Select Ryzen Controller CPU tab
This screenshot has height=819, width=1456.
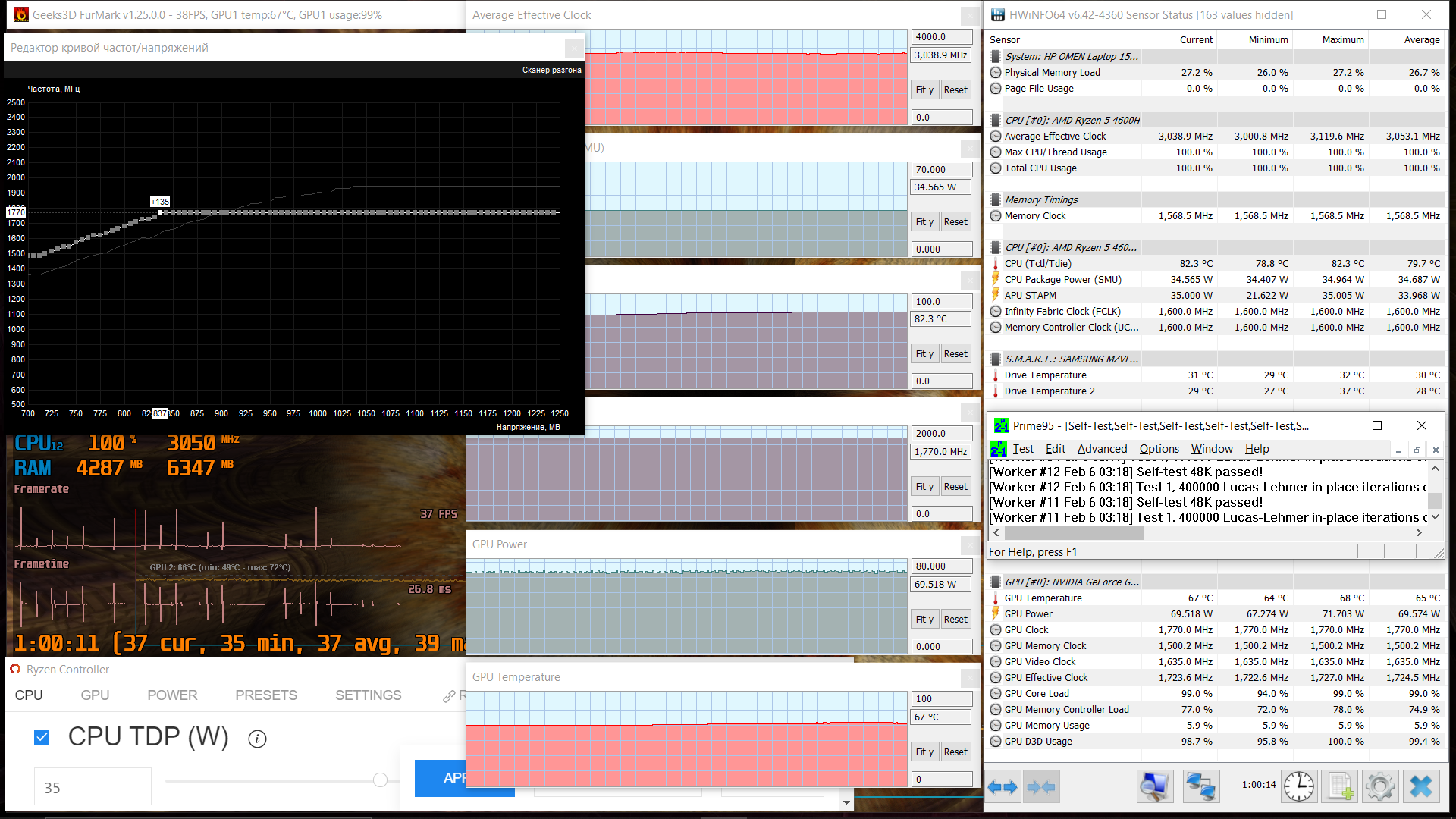(29, 695)
